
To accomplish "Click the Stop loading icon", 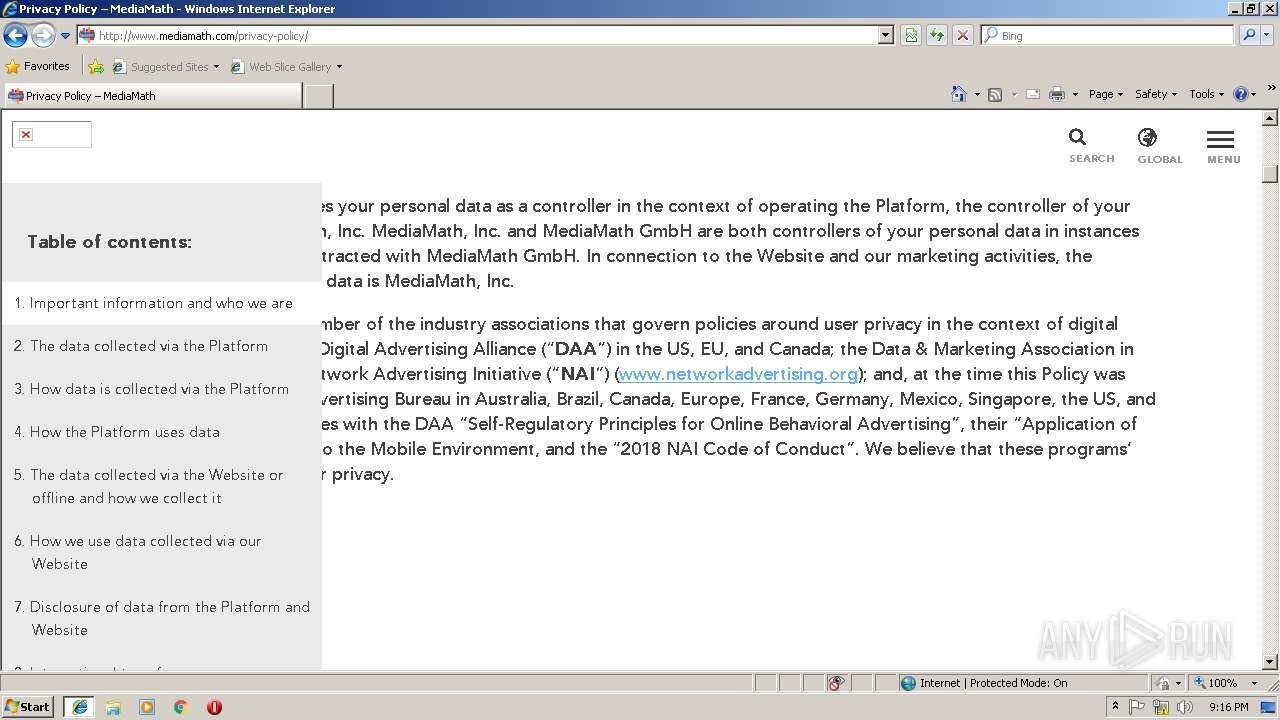I will 963,35.
